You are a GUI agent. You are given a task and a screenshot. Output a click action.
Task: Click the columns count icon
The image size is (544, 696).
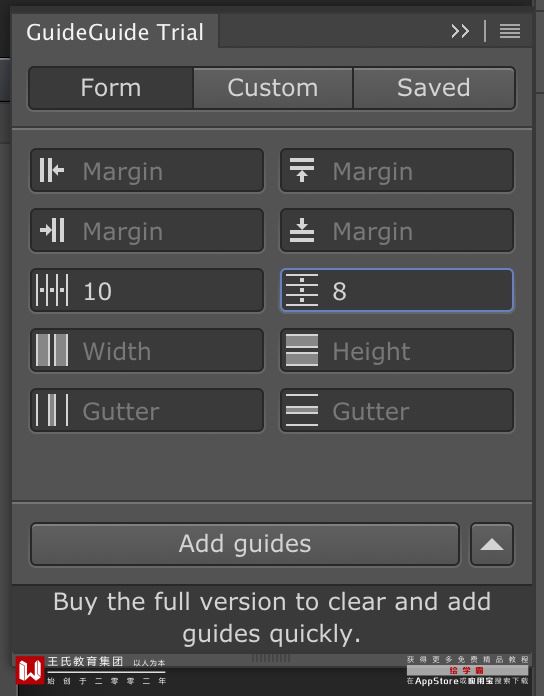(52, 290)
